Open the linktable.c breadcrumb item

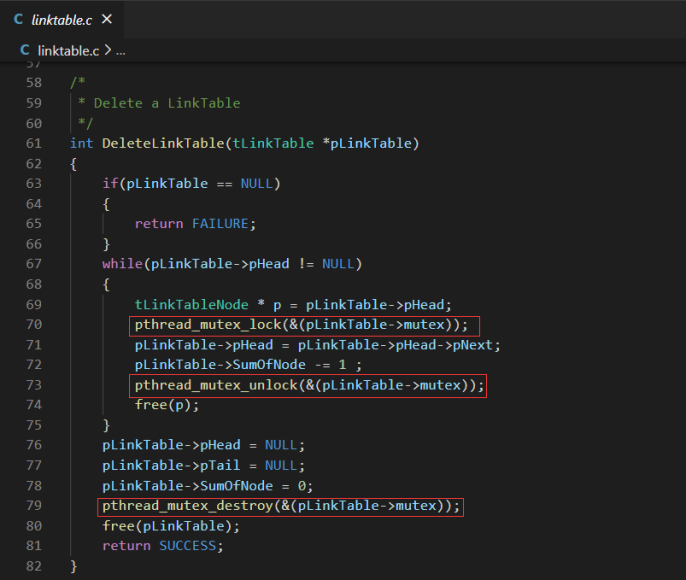68,51
